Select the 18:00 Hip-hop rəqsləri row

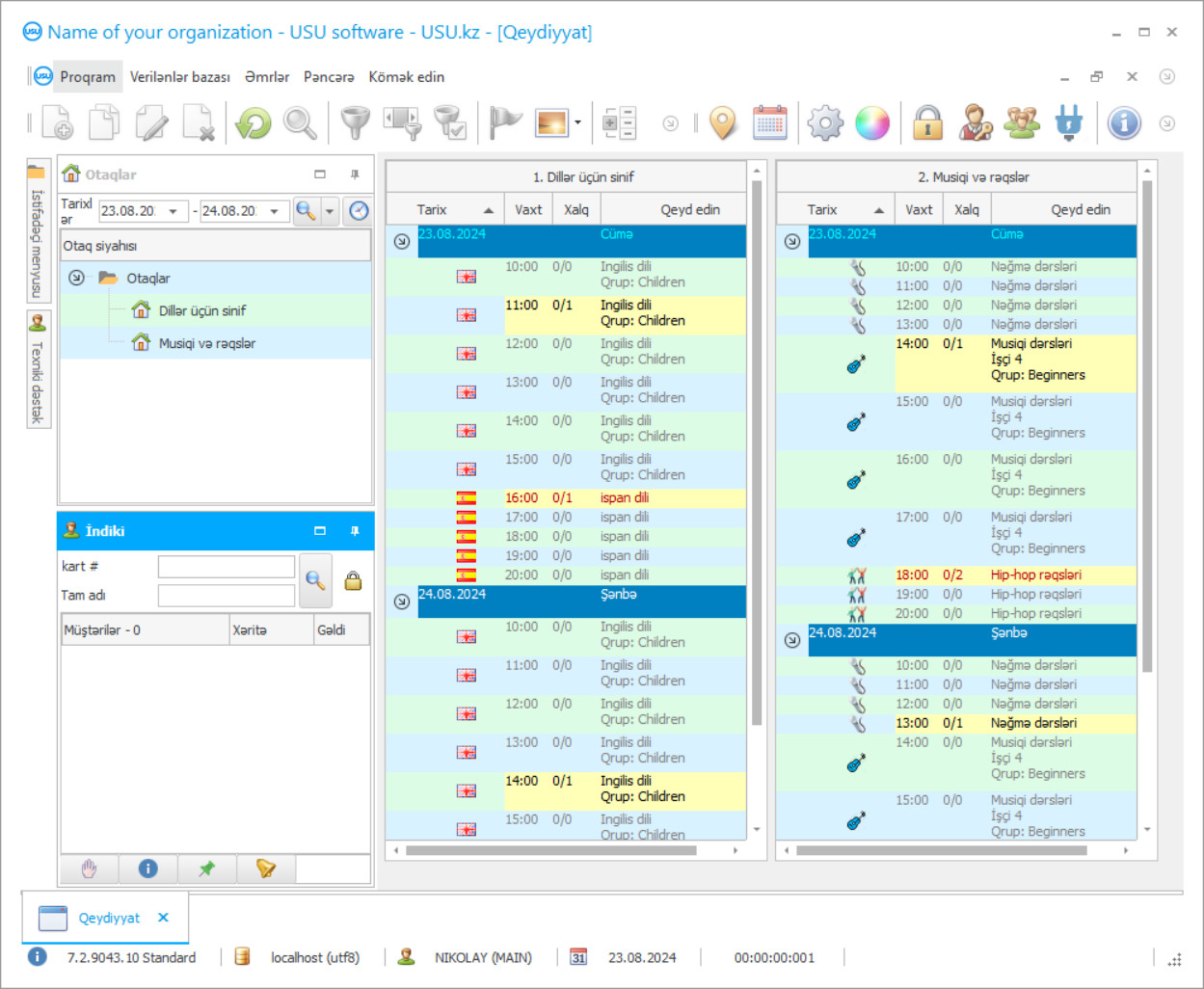click(x=956, y=575)
